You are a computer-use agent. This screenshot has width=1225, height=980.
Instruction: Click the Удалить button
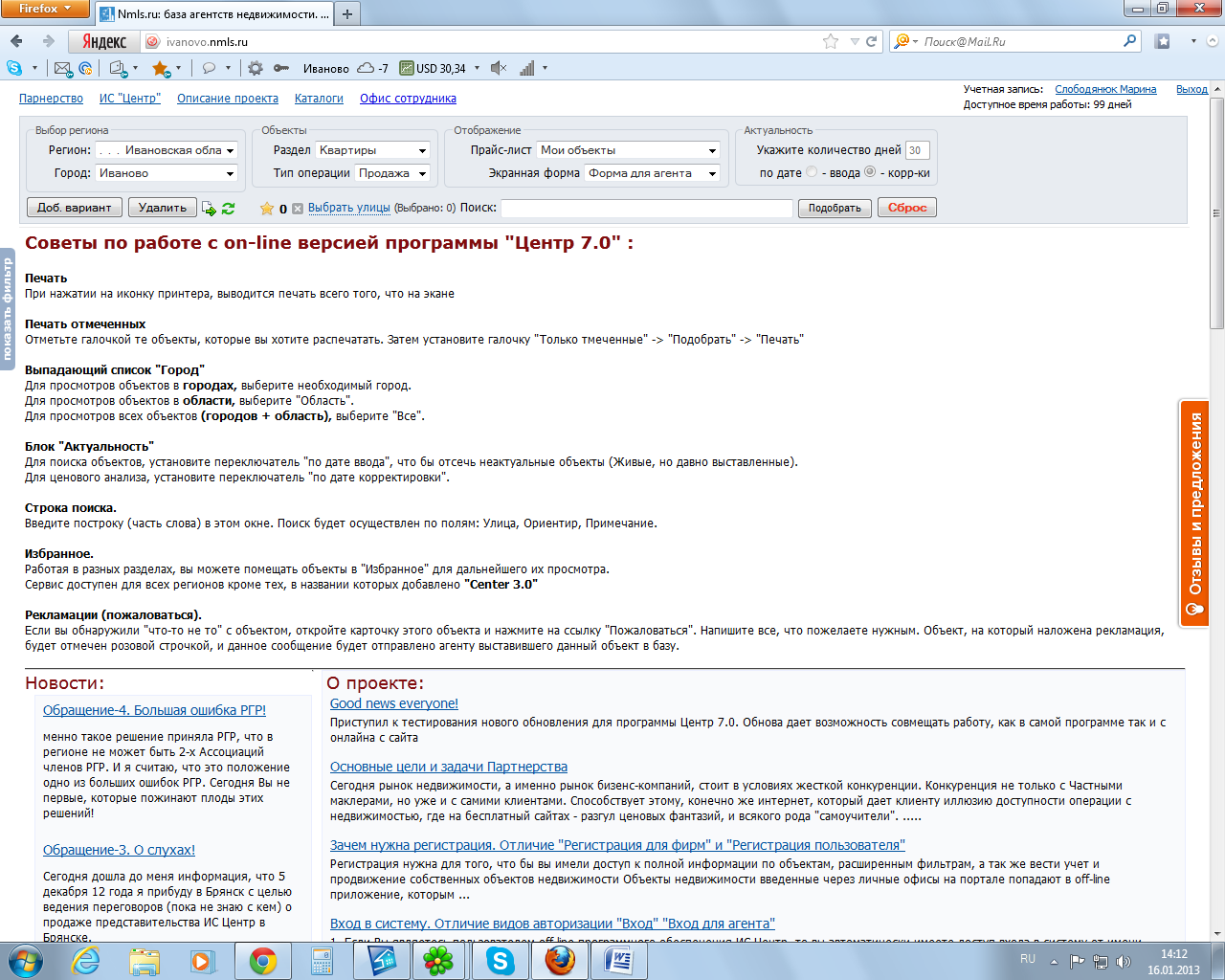pyautogui.click(x=163, y=208)
